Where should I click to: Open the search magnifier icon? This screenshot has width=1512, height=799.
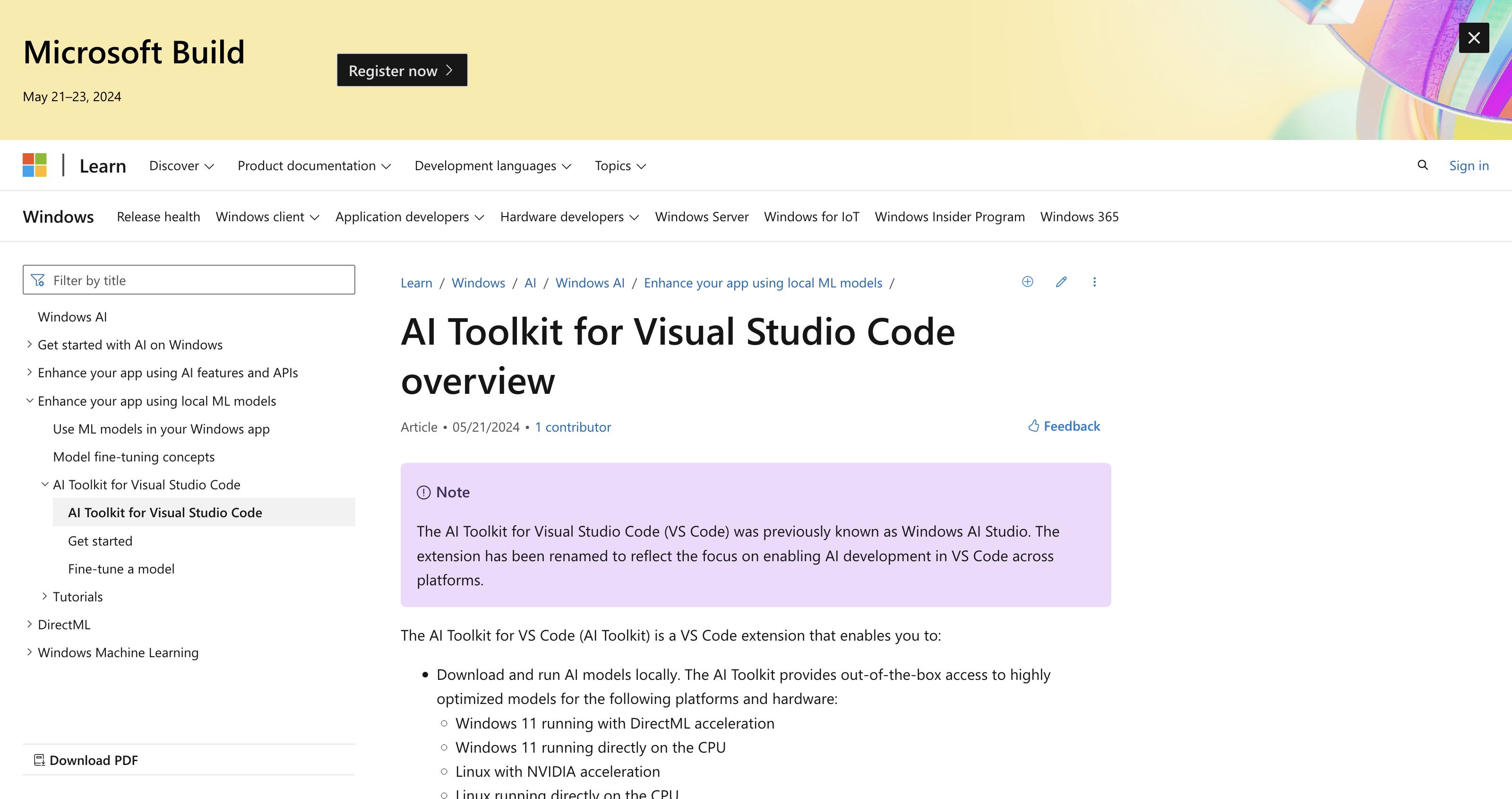(1423, 165)
